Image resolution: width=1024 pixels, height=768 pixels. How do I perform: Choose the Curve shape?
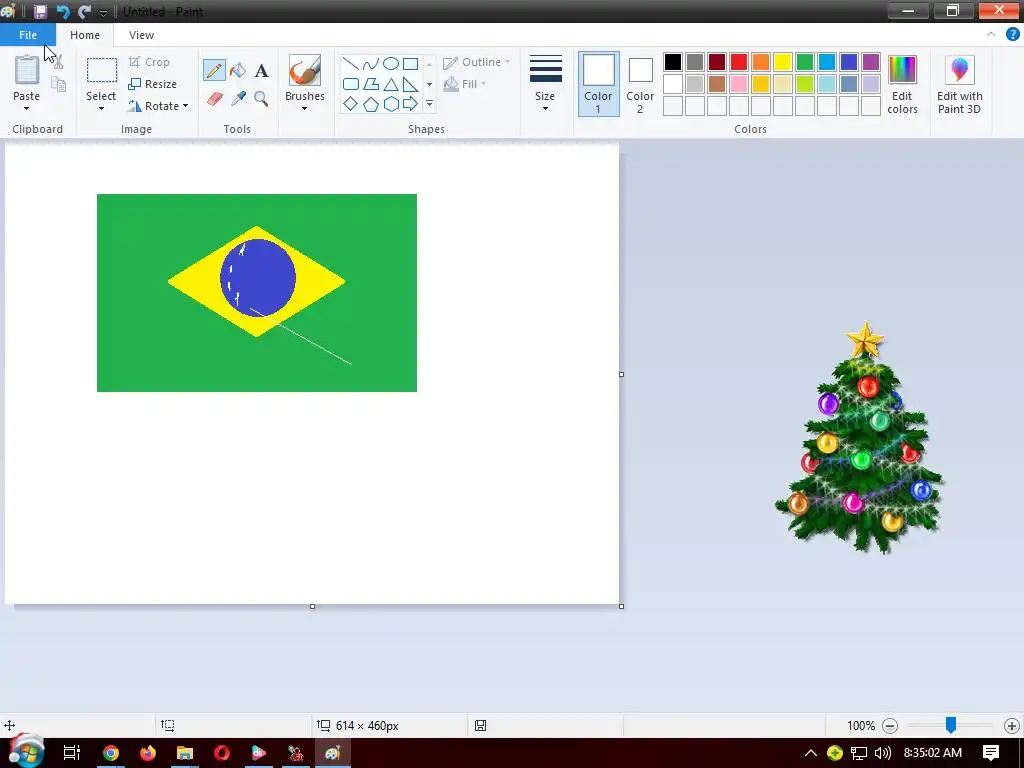click(x=371, y=64)
